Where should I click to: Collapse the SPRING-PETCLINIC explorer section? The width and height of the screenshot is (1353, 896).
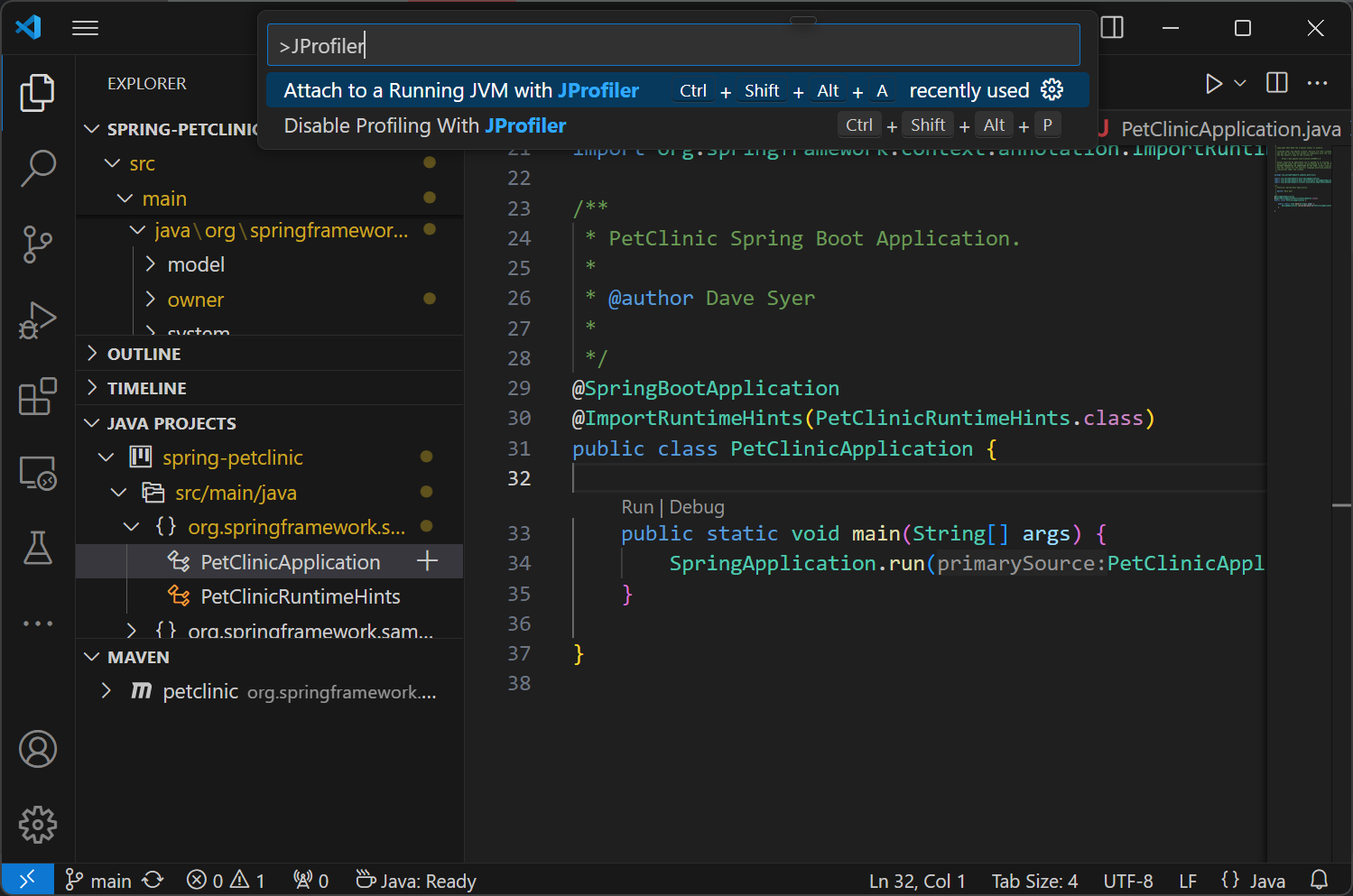(91, 129)
